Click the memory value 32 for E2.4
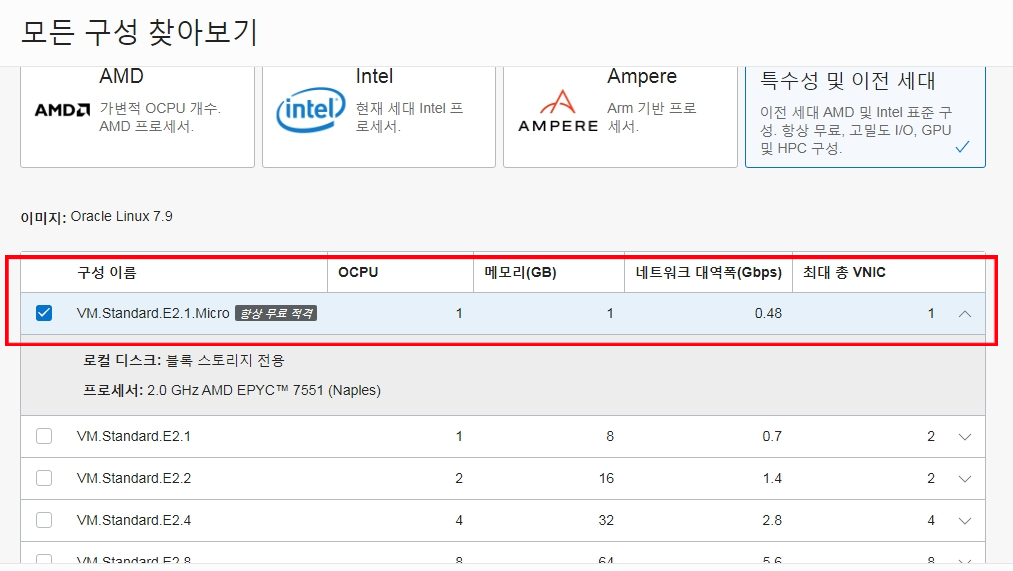Image resolution: width=1013 pixels, height=571 pixels. coord(606,520)
